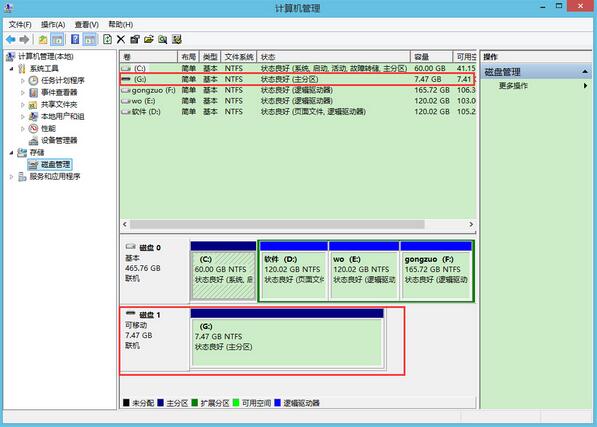Click the Properties toolbar icon
This screenshot has height=427, width=597.
[135, 39]
